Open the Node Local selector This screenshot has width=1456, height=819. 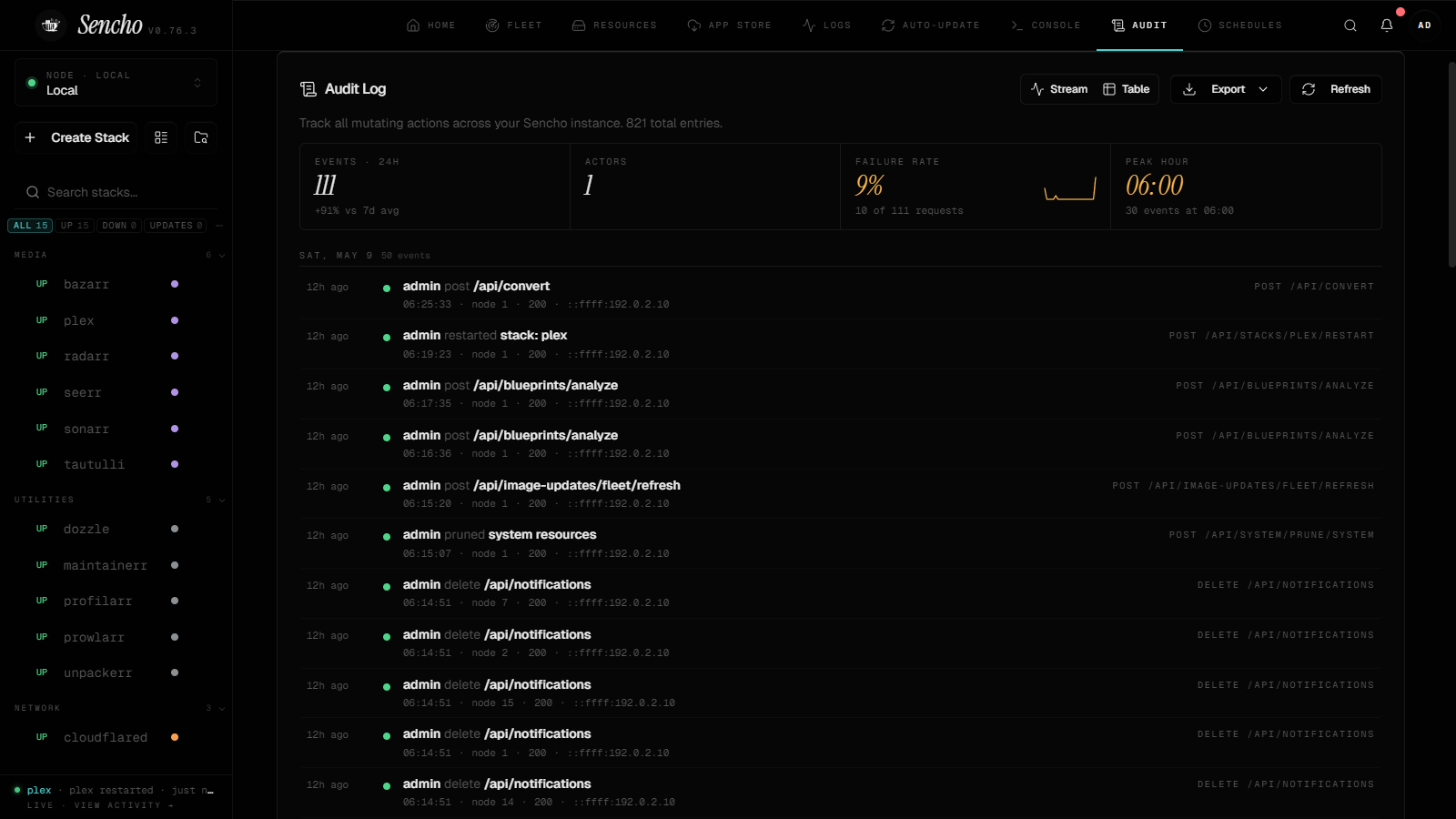coord(116,83)
